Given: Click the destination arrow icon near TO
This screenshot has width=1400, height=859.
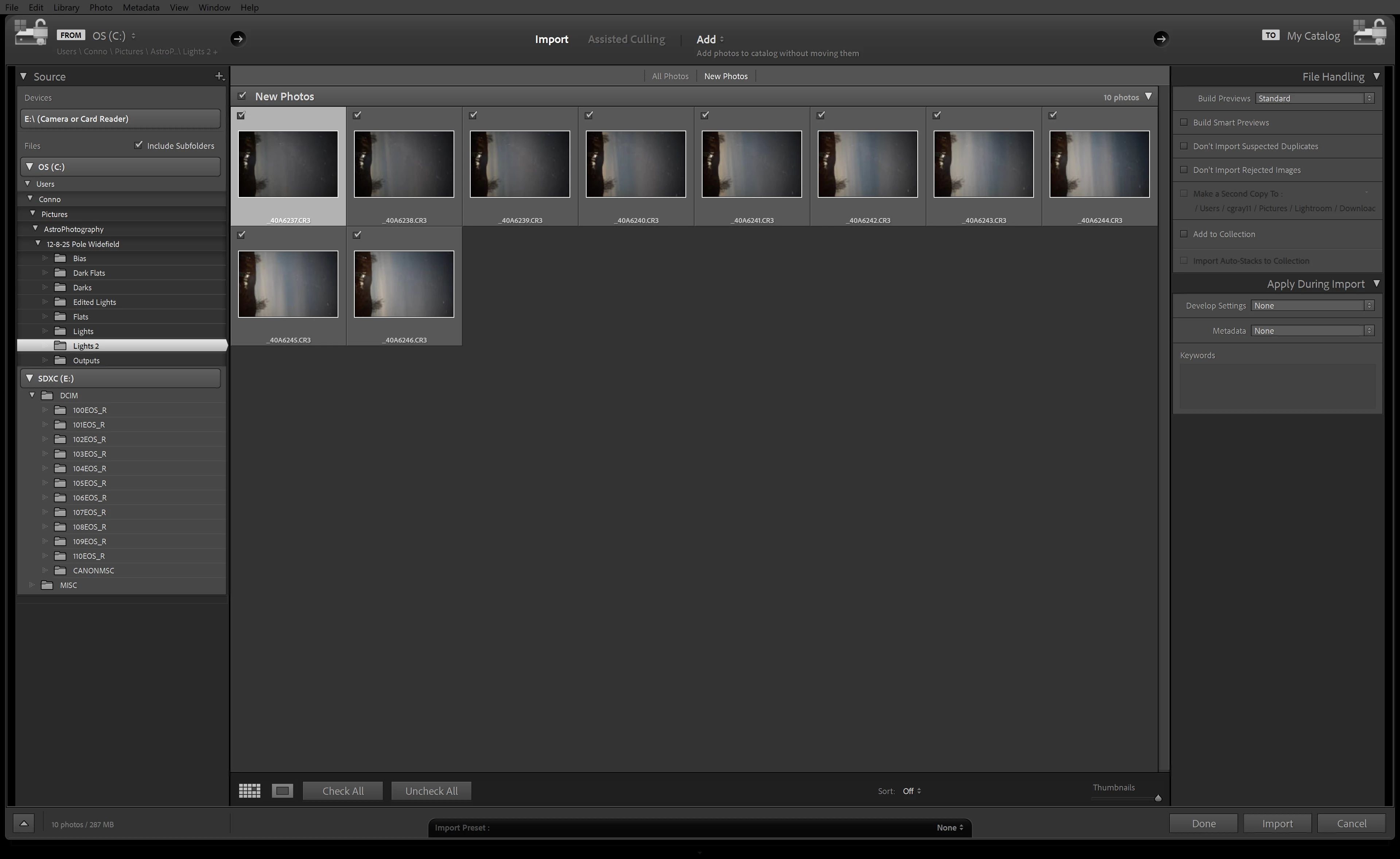Looking at the screenshot, I should (x=1161, y=39).
